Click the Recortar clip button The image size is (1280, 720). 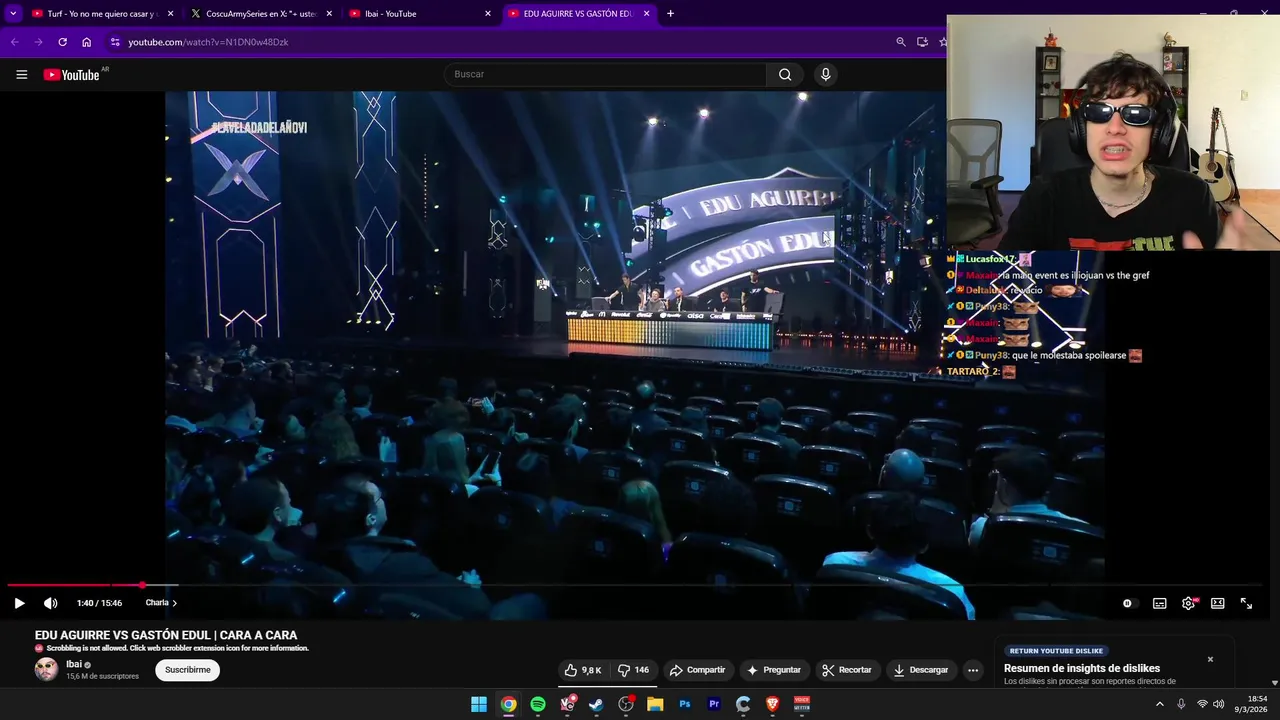[846, 670]
